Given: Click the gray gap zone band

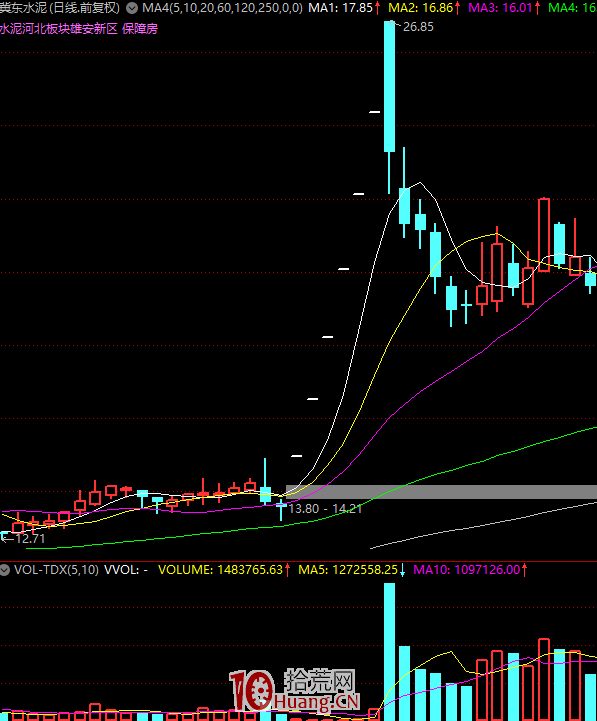Looking at the screenshot, I should click(x=441, y=492).
